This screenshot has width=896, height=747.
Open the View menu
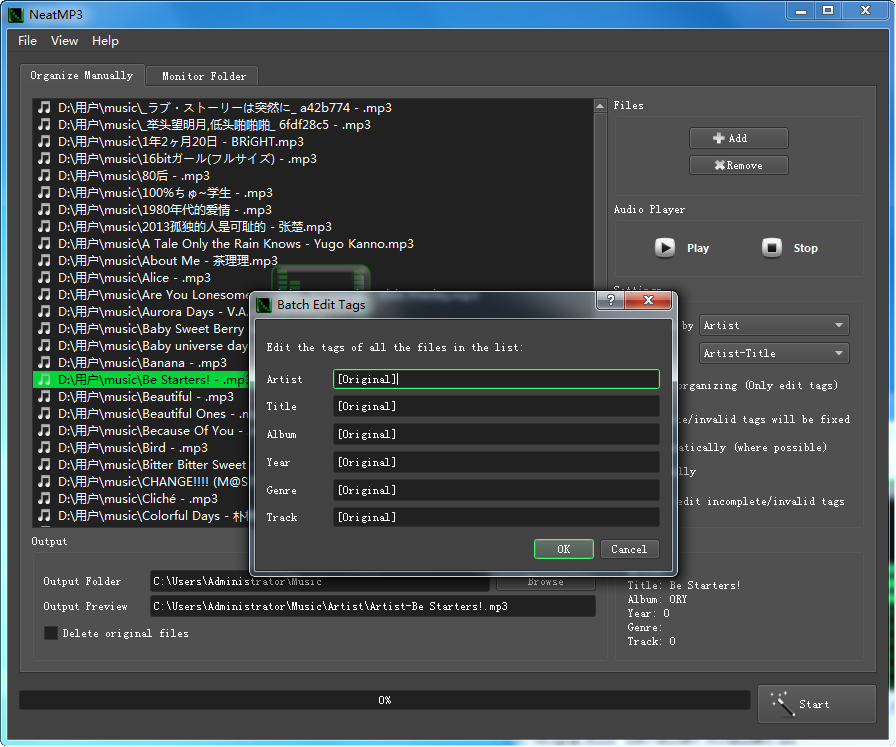(x=64, y=41)
